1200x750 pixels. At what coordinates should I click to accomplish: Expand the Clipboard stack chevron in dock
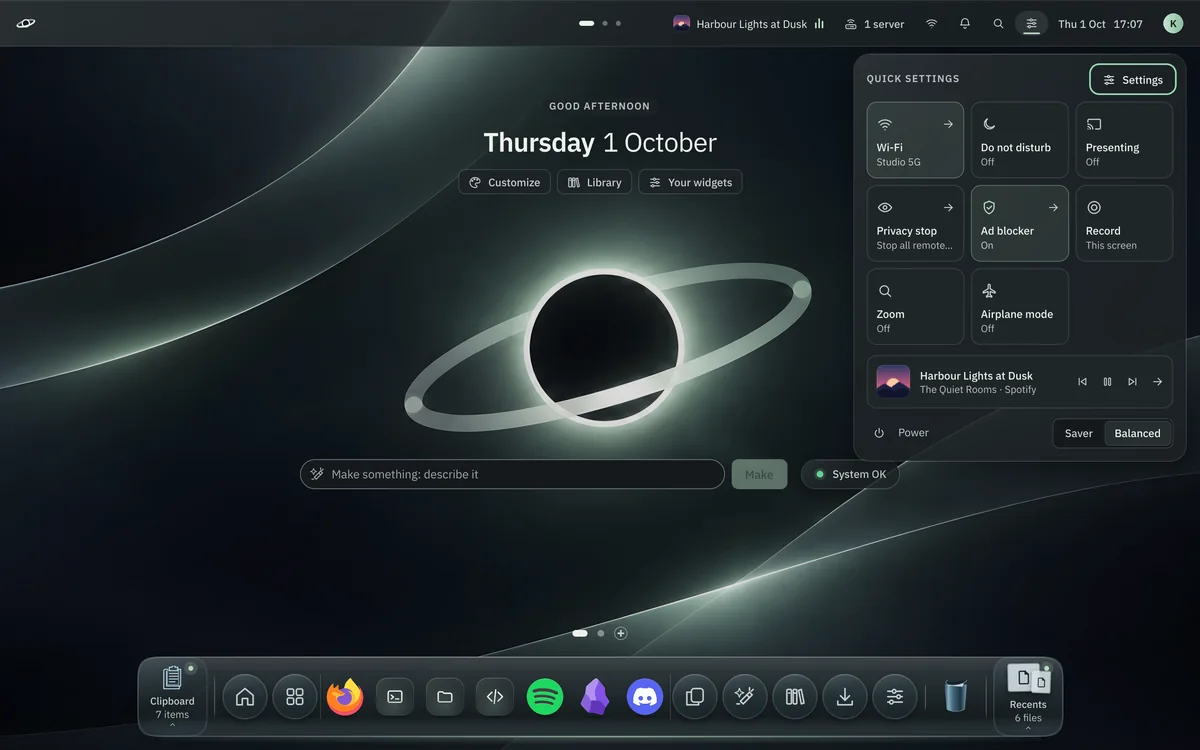coord(172,726)
